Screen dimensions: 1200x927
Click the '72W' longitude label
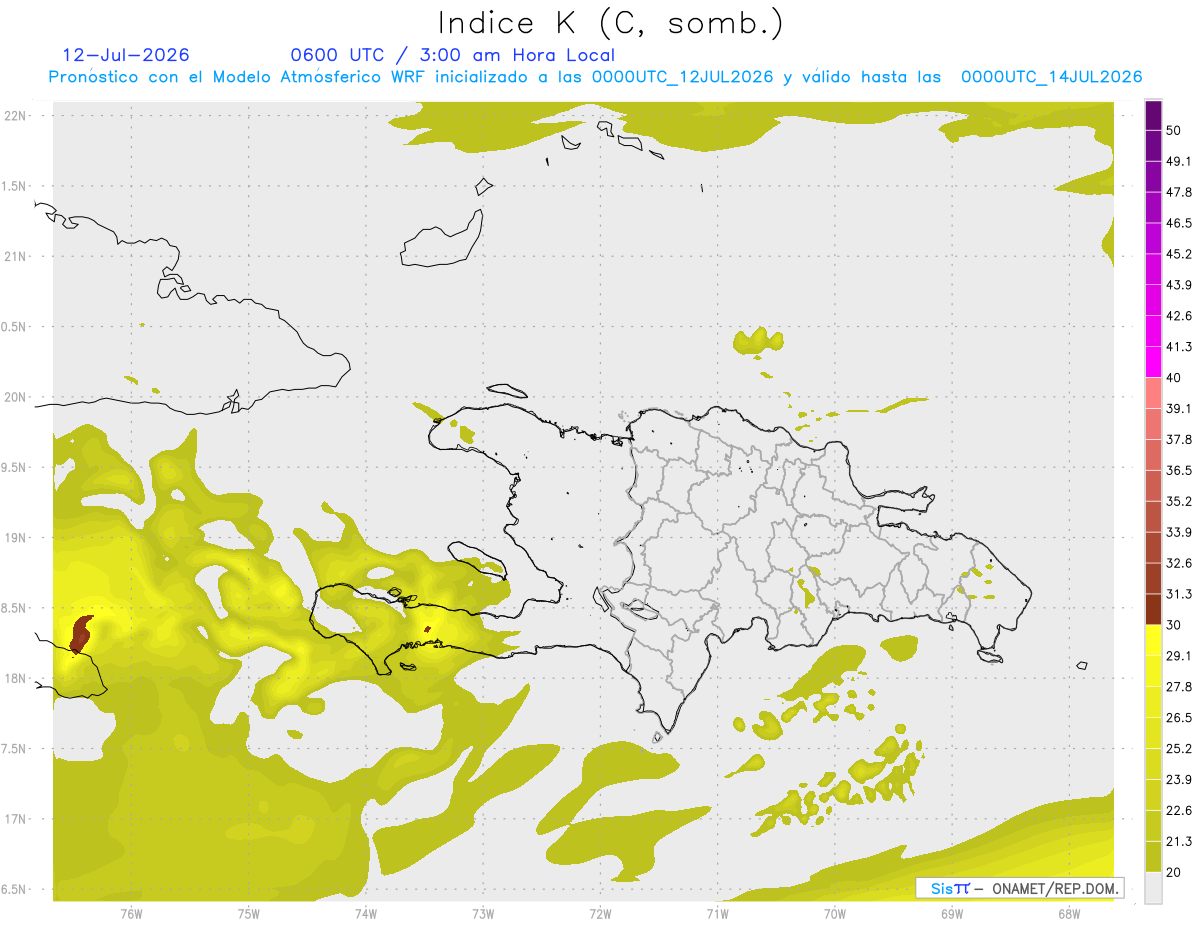pos(600,913)
